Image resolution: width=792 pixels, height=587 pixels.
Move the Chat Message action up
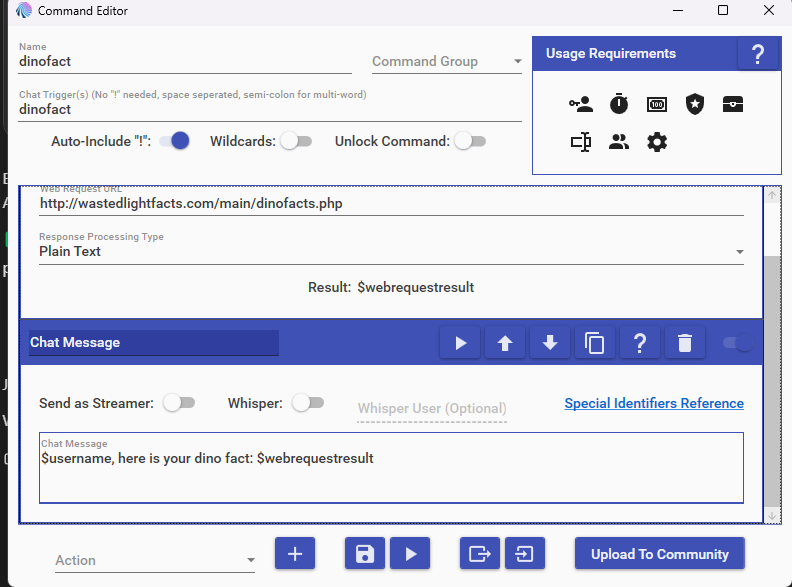505,343
